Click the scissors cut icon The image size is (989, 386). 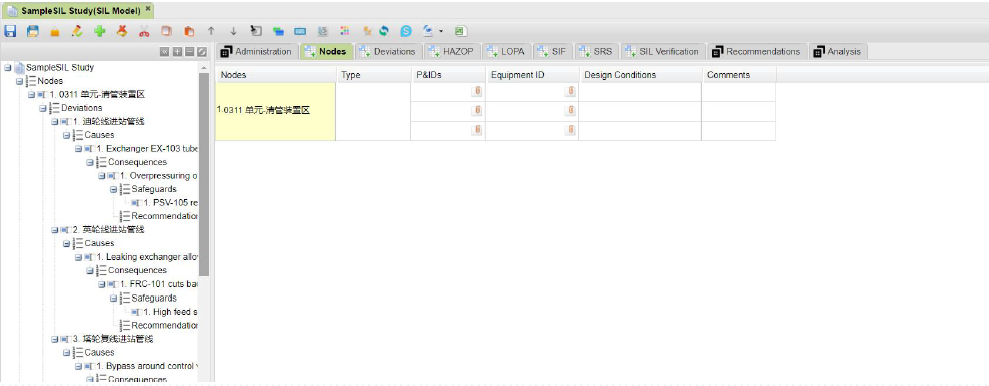point(144,30)
